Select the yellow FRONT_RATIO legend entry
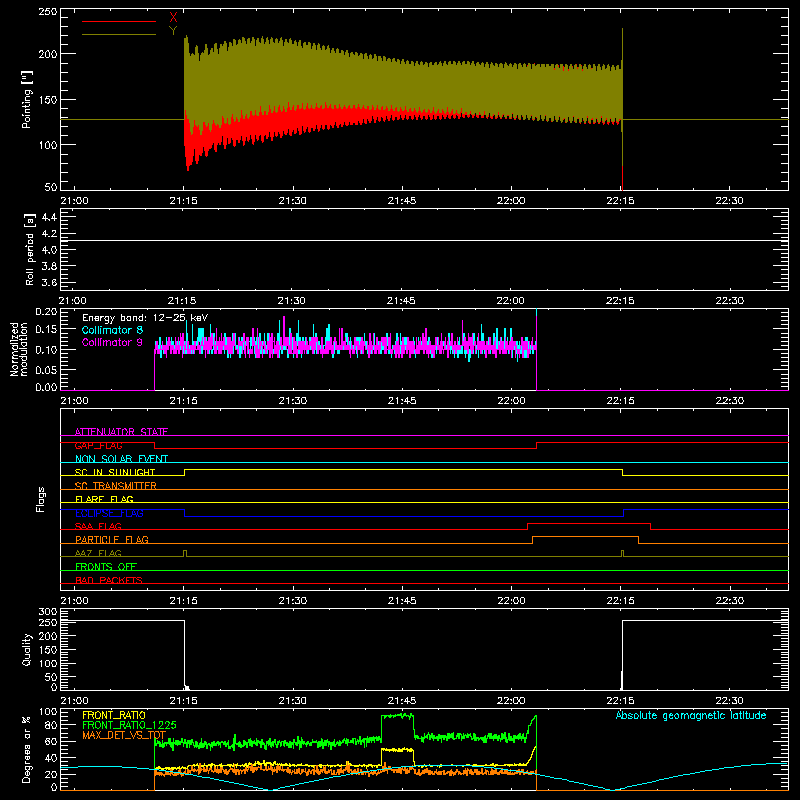Screen dimensions: 800x800 [114, 715]
